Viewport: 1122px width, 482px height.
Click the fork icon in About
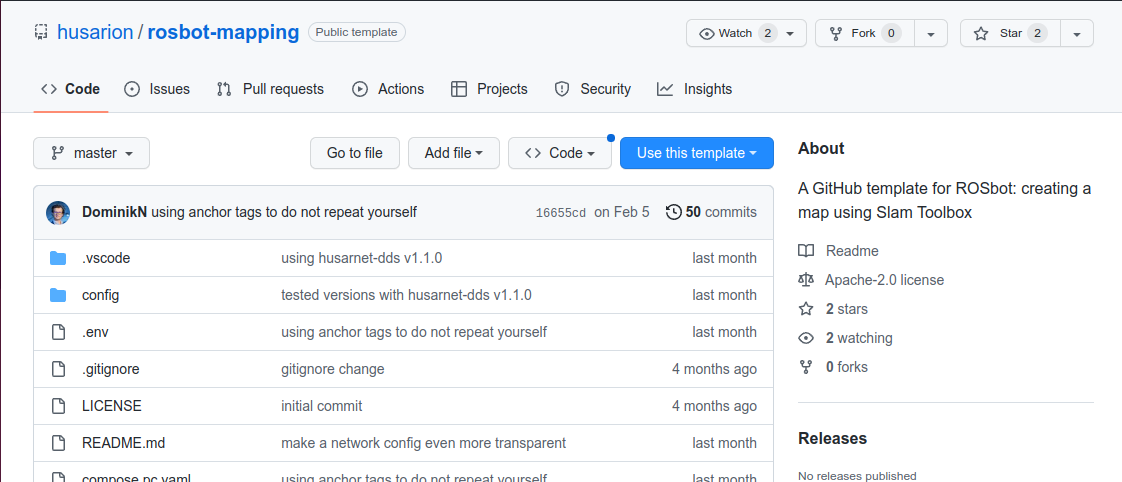coord(806,368)
